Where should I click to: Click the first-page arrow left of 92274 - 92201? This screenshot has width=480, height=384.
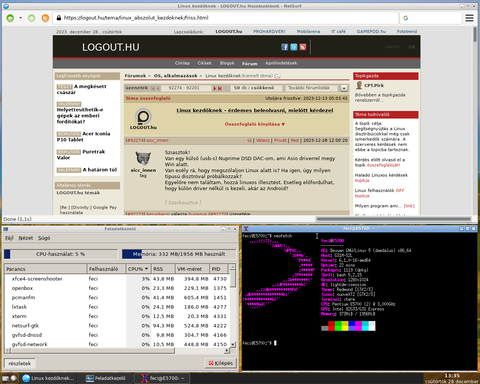(x=153, y=88)
